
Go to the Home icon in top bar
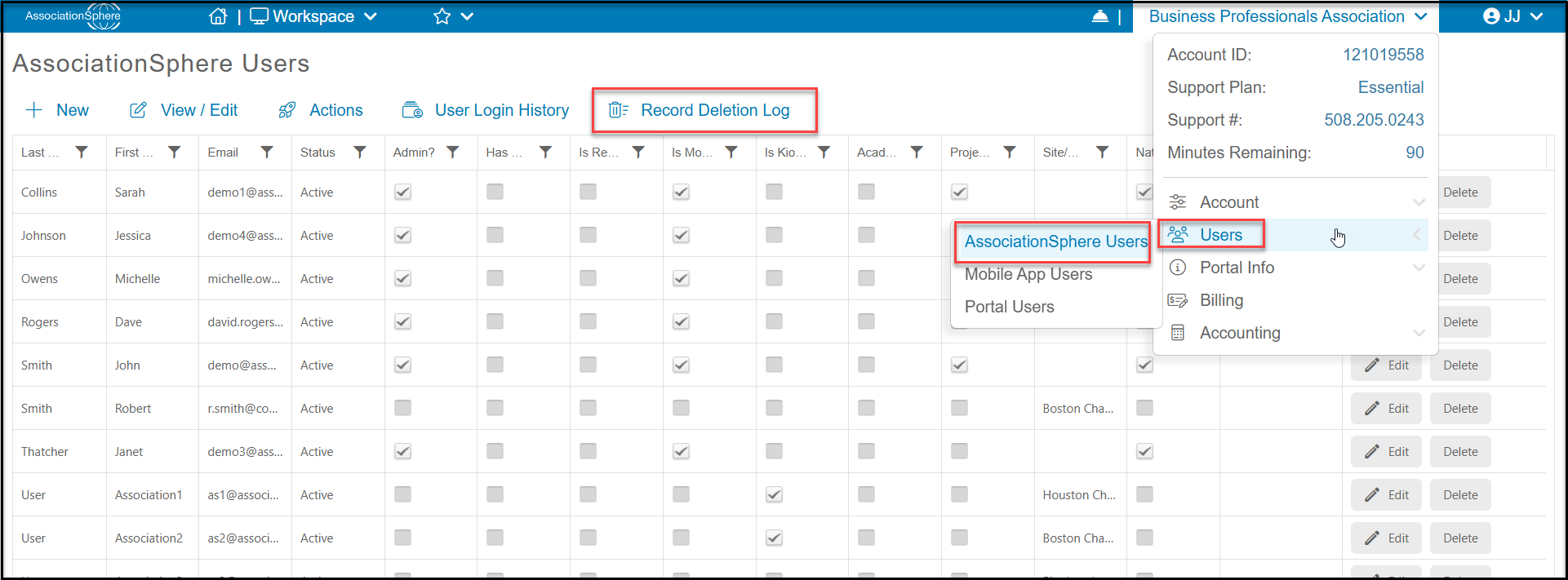(218, 16)
